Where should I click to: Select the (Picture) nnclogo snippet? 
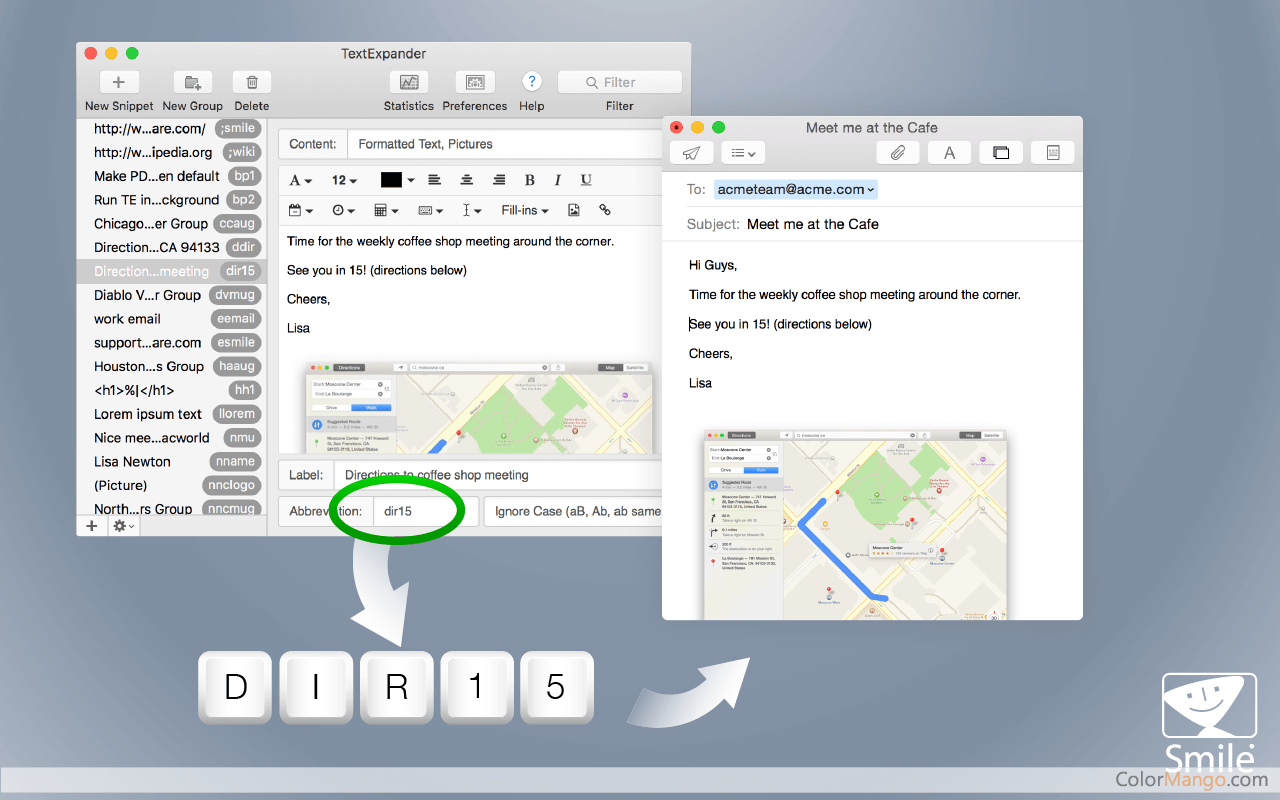tap(171, 485)
